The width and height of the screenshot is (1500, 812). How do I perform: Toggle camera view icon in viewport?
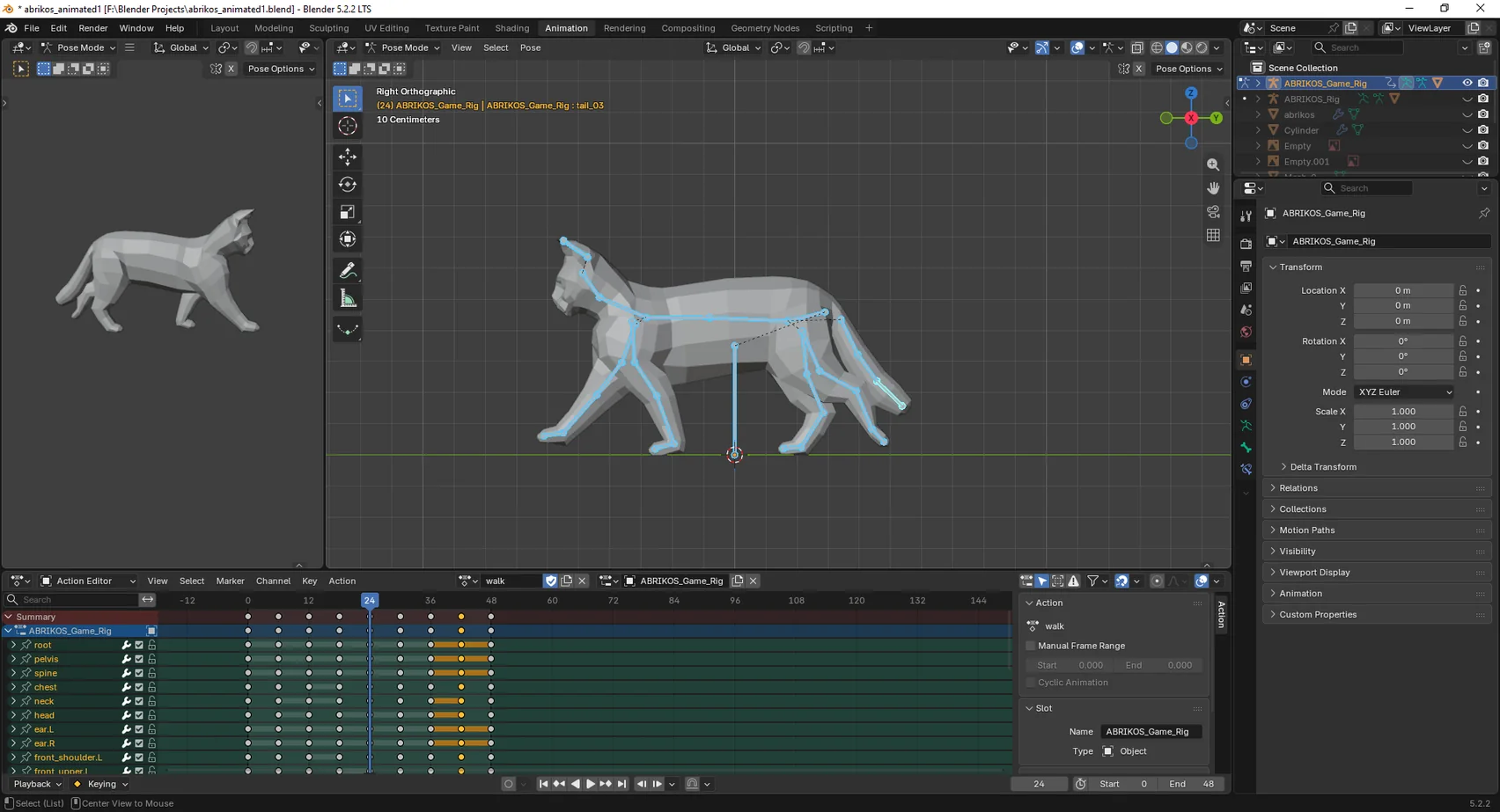1213,212
